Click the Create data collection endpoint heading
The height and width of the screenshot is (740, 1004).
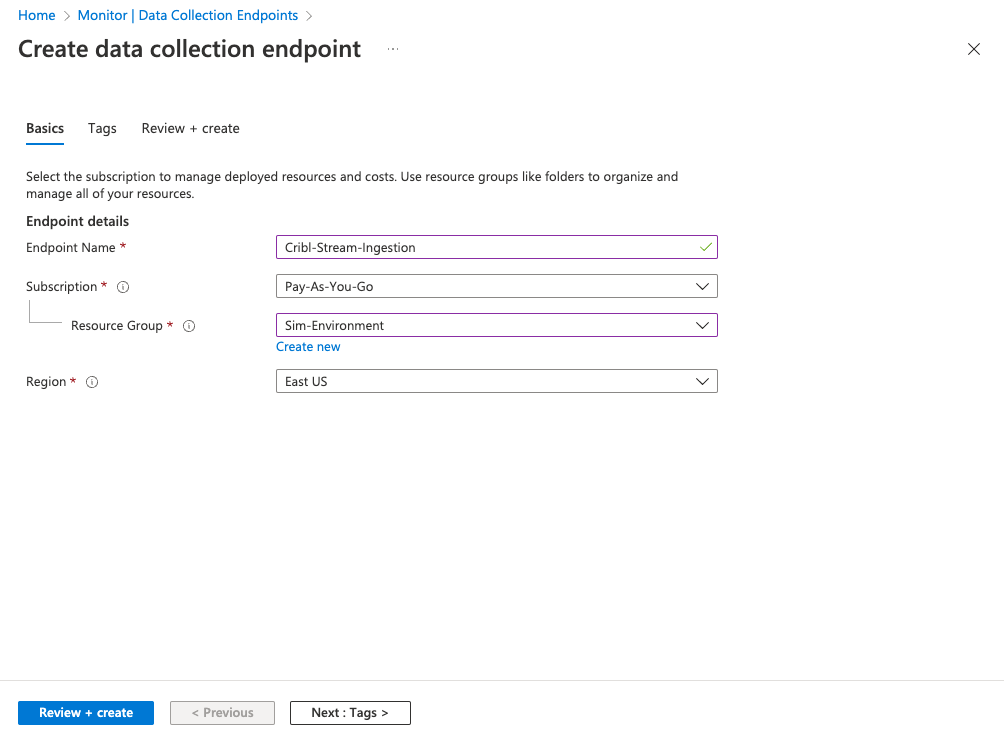point(190,49)
